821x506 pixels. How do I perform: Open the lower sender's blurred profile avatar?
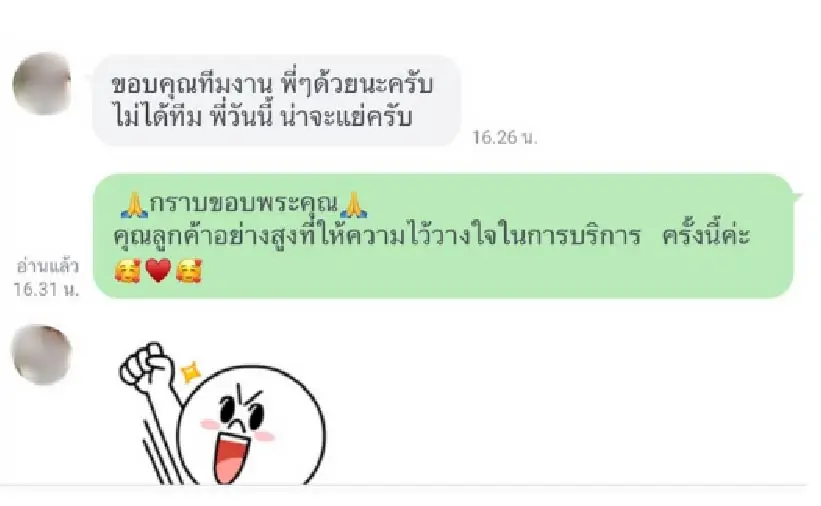click(x=42, y=354)
